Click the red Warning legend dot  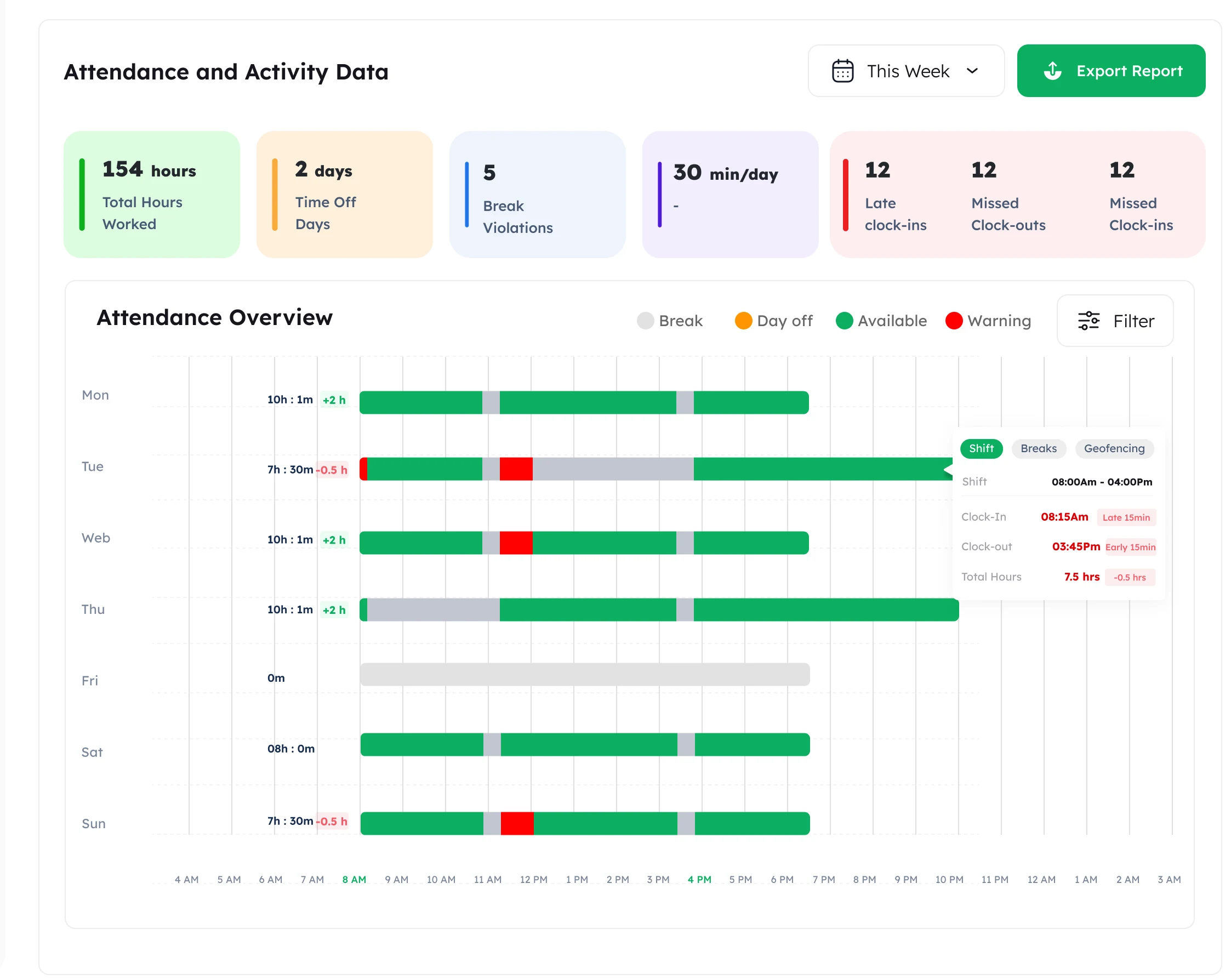pyautogui.click(x=954, y=321)
